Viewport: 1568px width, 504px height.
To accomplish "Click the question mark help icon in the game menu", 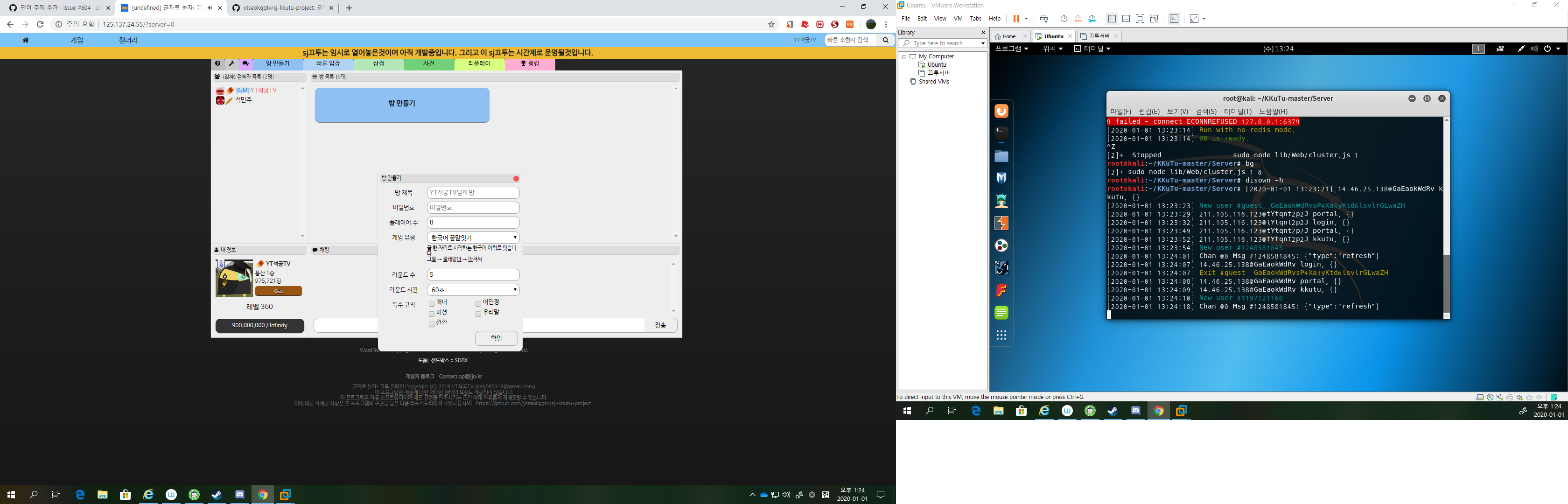I will pos(217,64).
